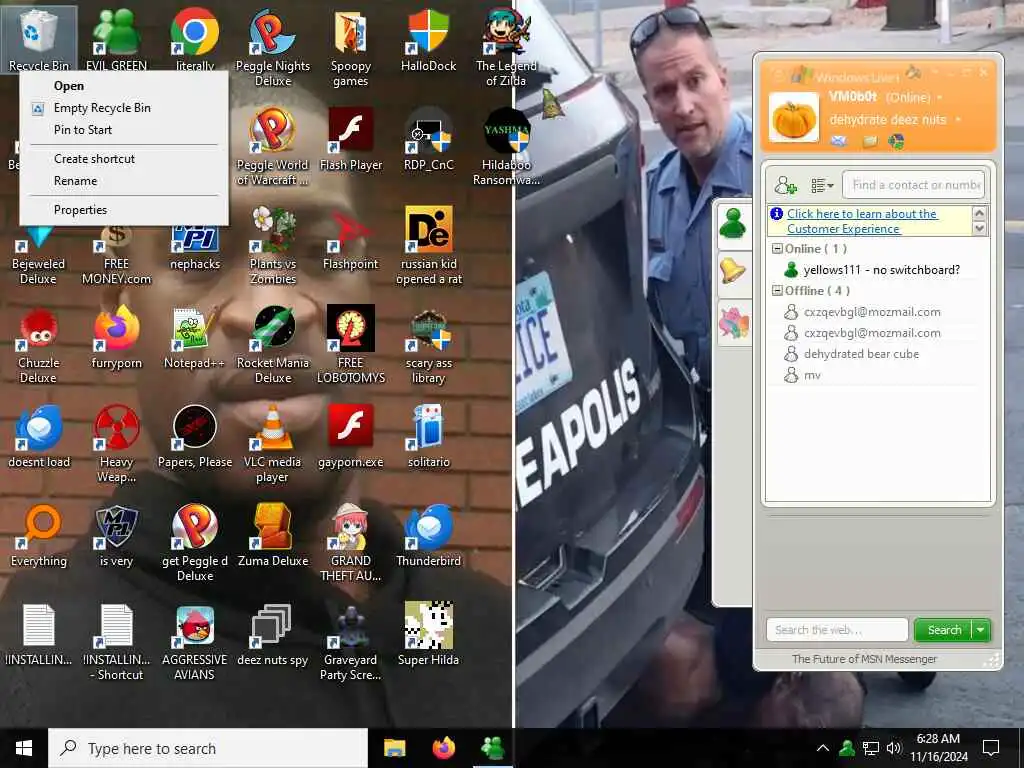Select the AGGRESSIVE AVIANS icon
This screenshot has width=1024, height=768.
pyautogui.click(x=195, y=643)
